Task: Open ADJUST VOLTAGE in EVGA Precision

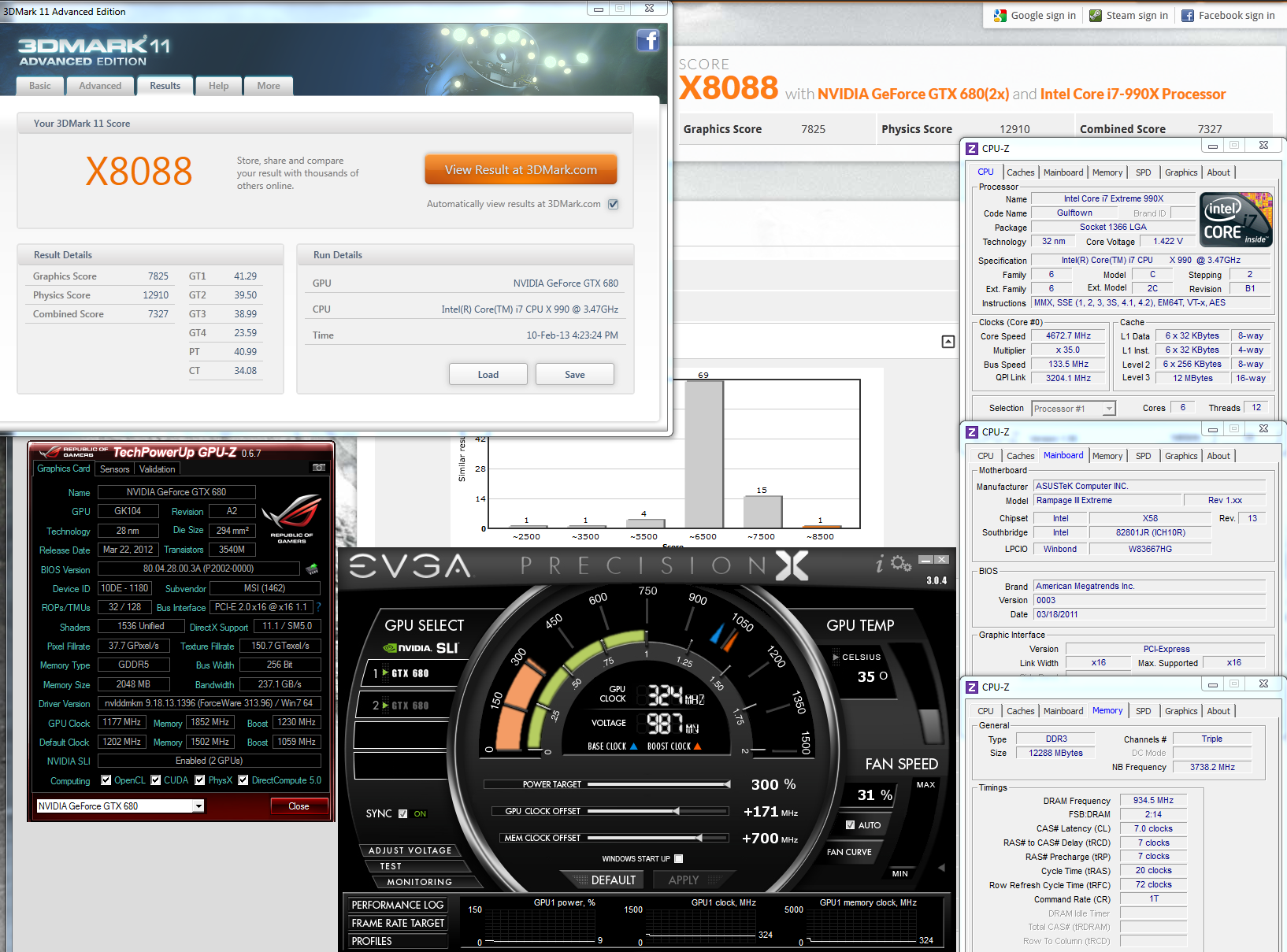Action: pyautogui.click(x=410, y=850)
